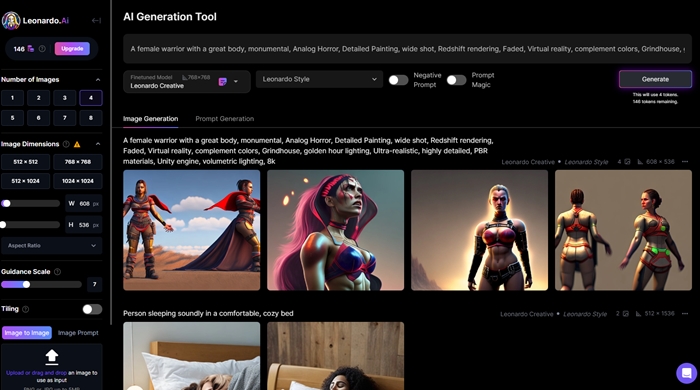Open the chat support bubble icon

pos(686,373)
